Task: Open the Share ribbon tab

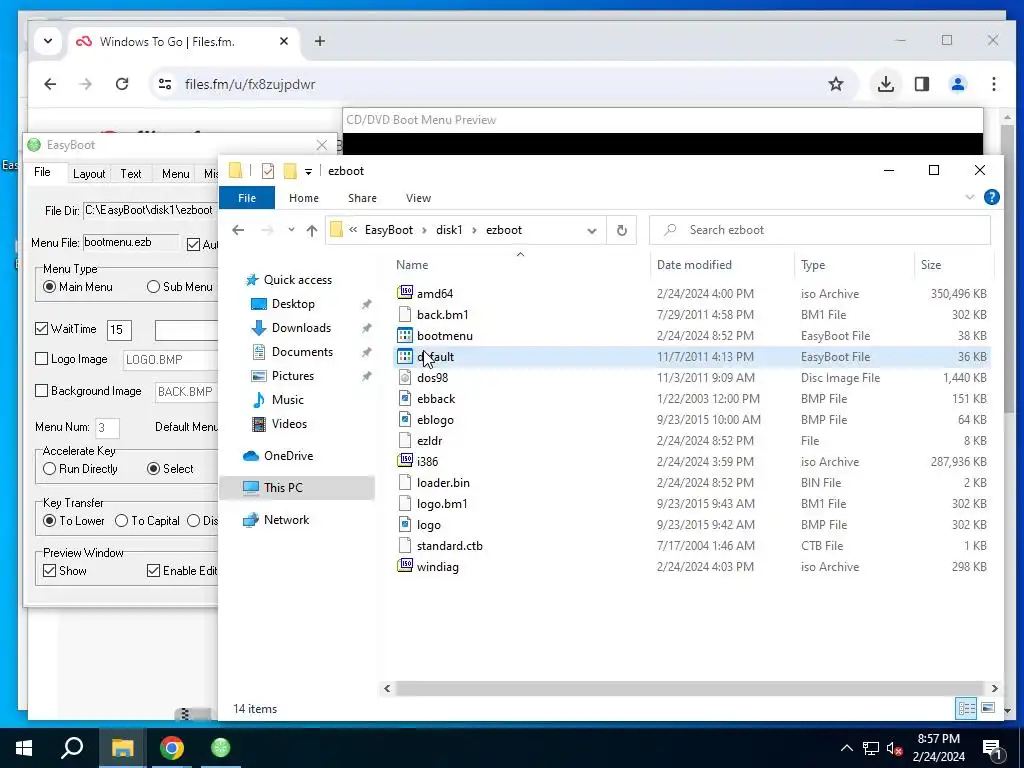Action: 362,198
